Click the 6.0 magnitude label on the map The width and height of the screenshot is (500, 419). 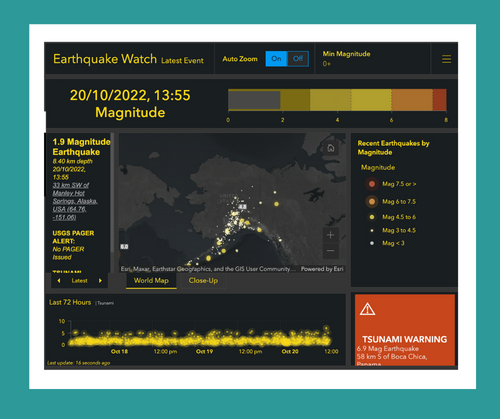(x=124, y=247)
